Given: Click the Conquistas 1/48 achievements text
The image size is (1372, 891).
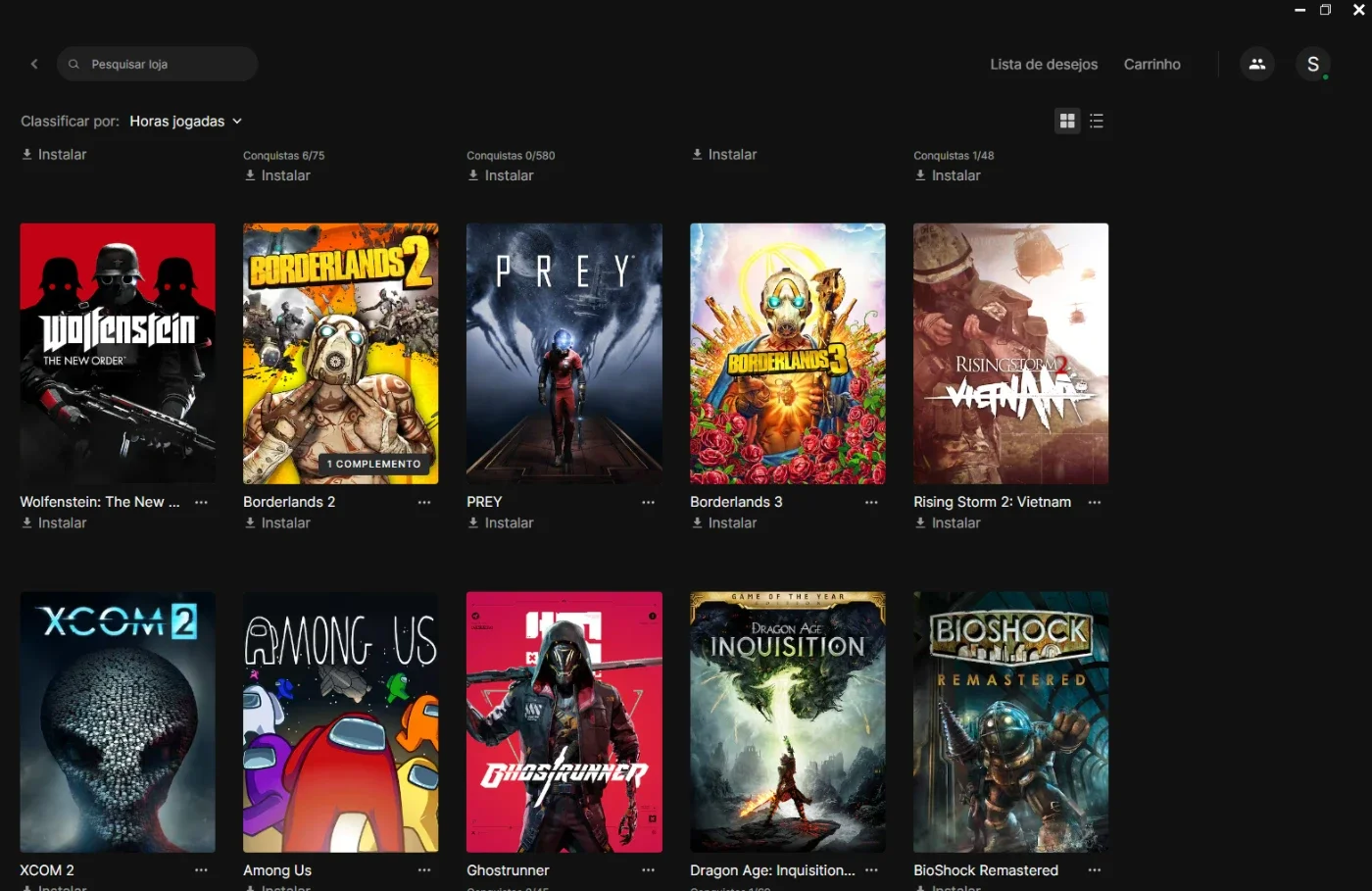Looking at the screenshot, I should [x=954, y=156].
